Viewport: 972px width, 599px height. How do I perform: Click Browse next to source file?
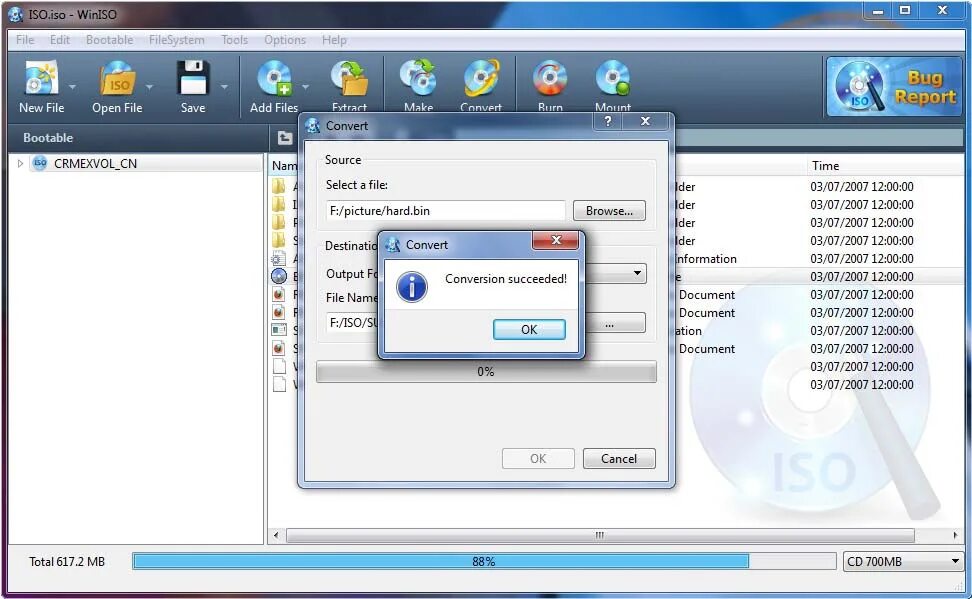(x=609, y=211)
